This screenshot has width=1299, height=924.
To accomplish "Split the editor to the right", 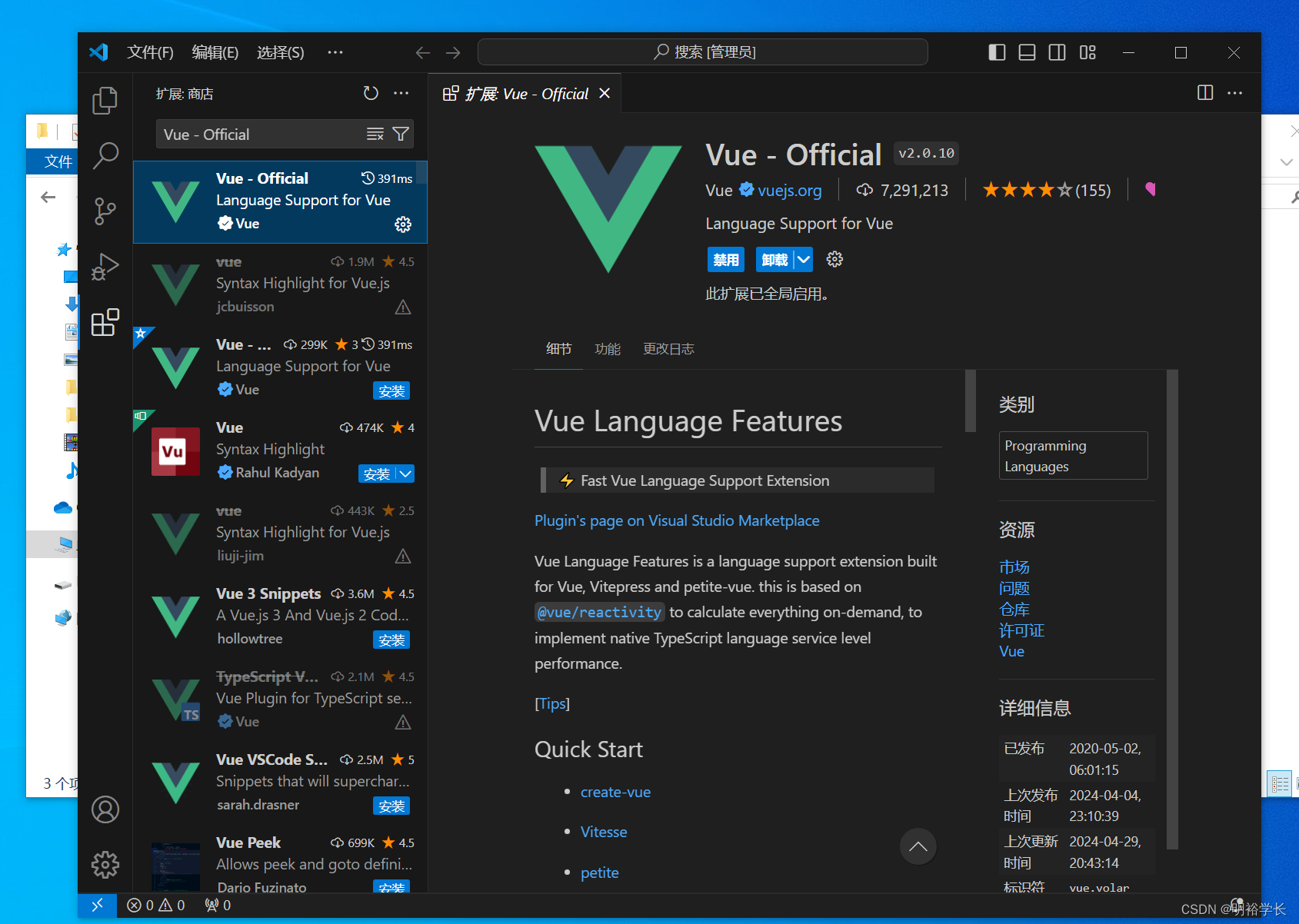I will point(1205,93).
